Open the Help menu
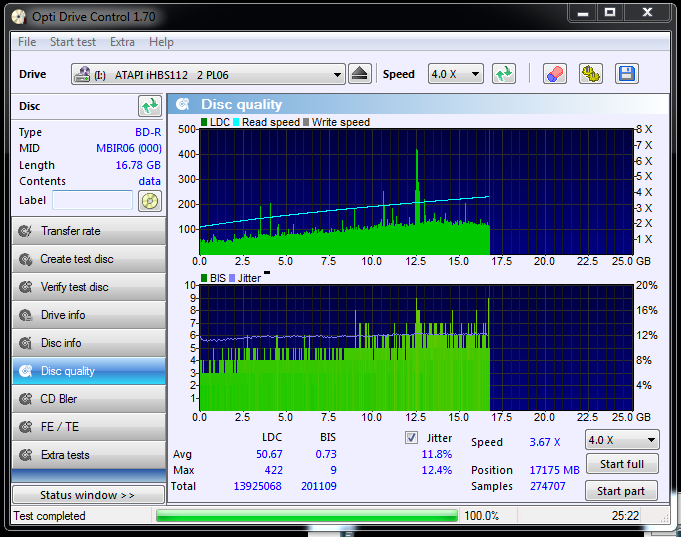 [161, 42]
